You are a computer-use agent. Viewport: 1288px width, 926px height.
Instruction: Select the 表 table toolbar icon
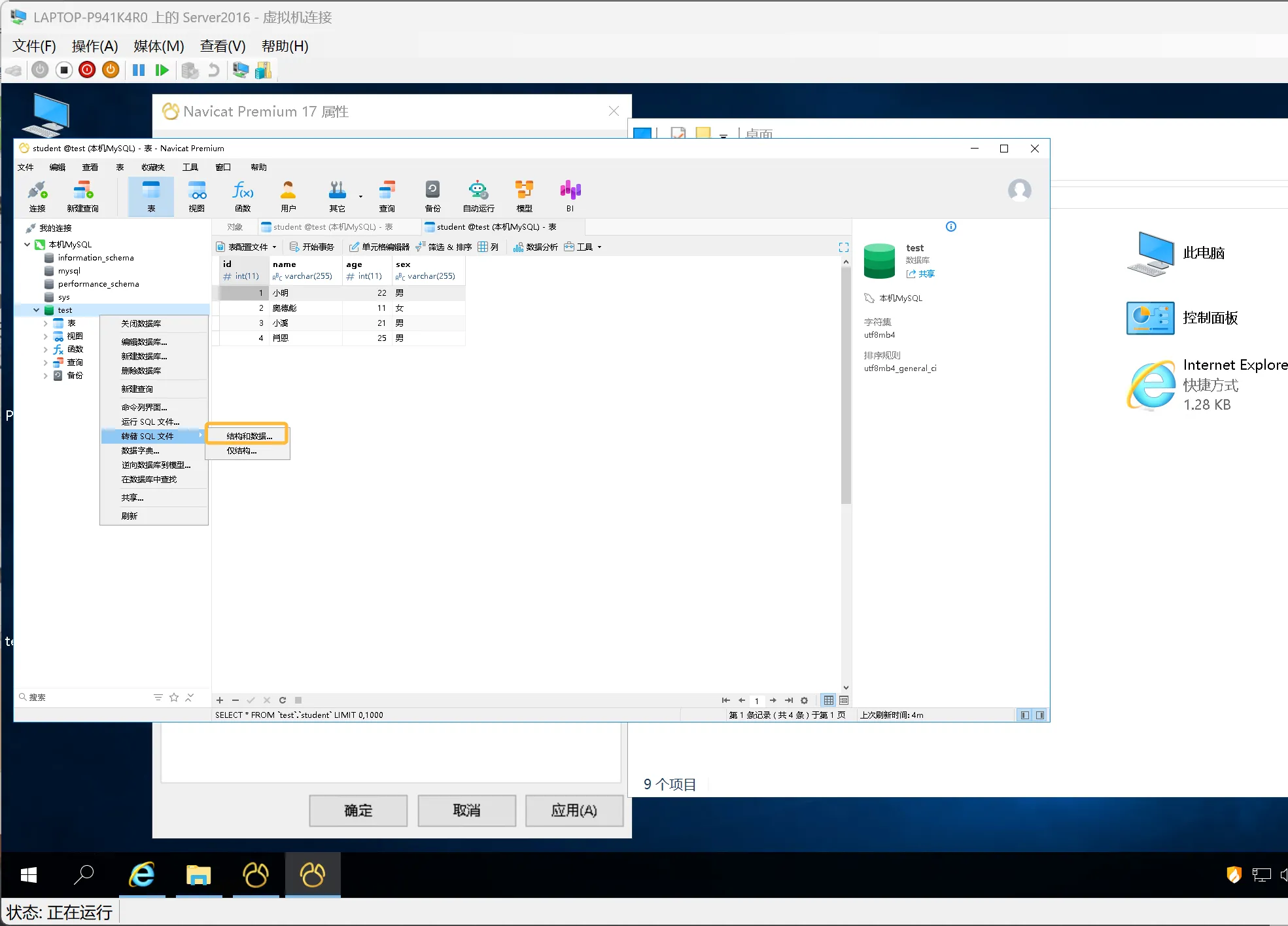point(151,196)
